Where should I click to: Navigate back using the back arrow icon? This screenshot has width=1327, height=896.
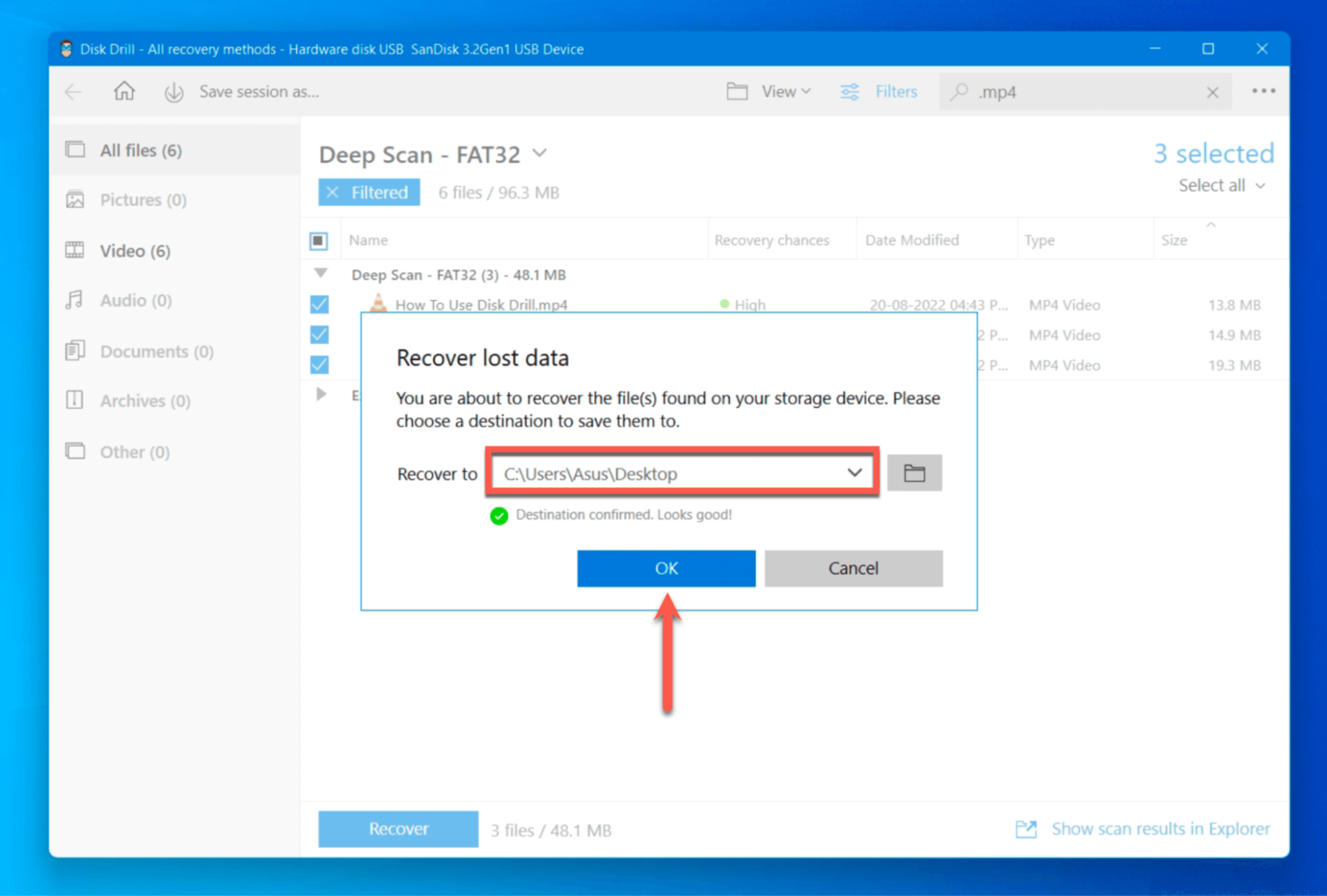coord(73,92)
